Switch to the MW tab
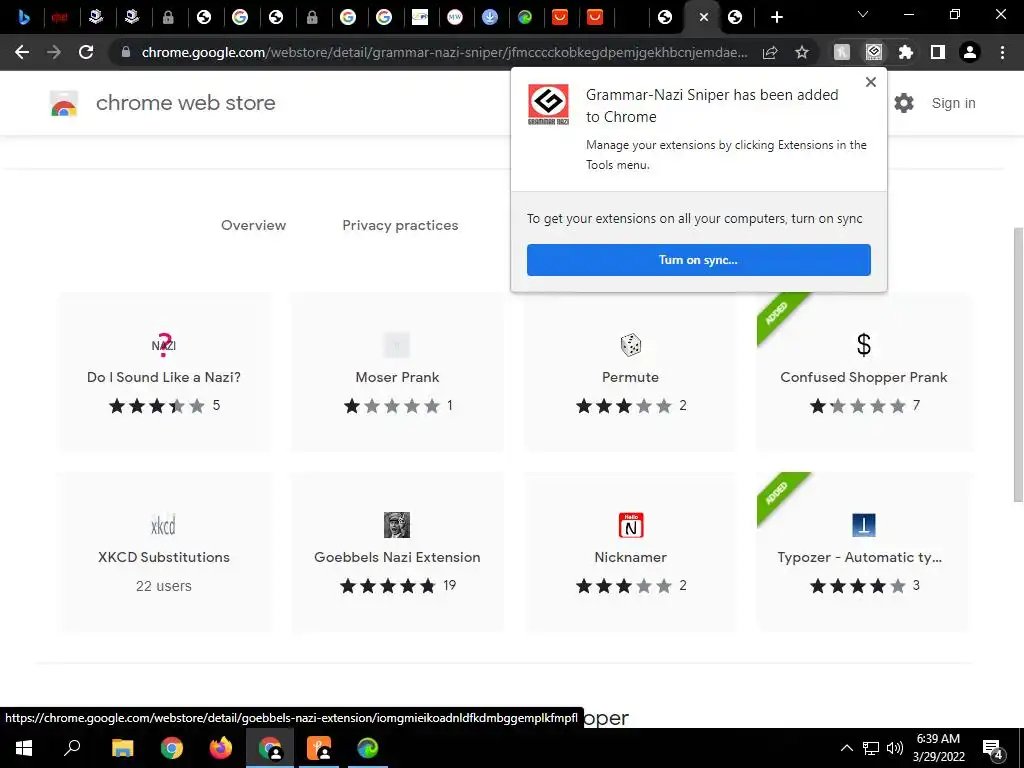 click(x=455, y=17)
